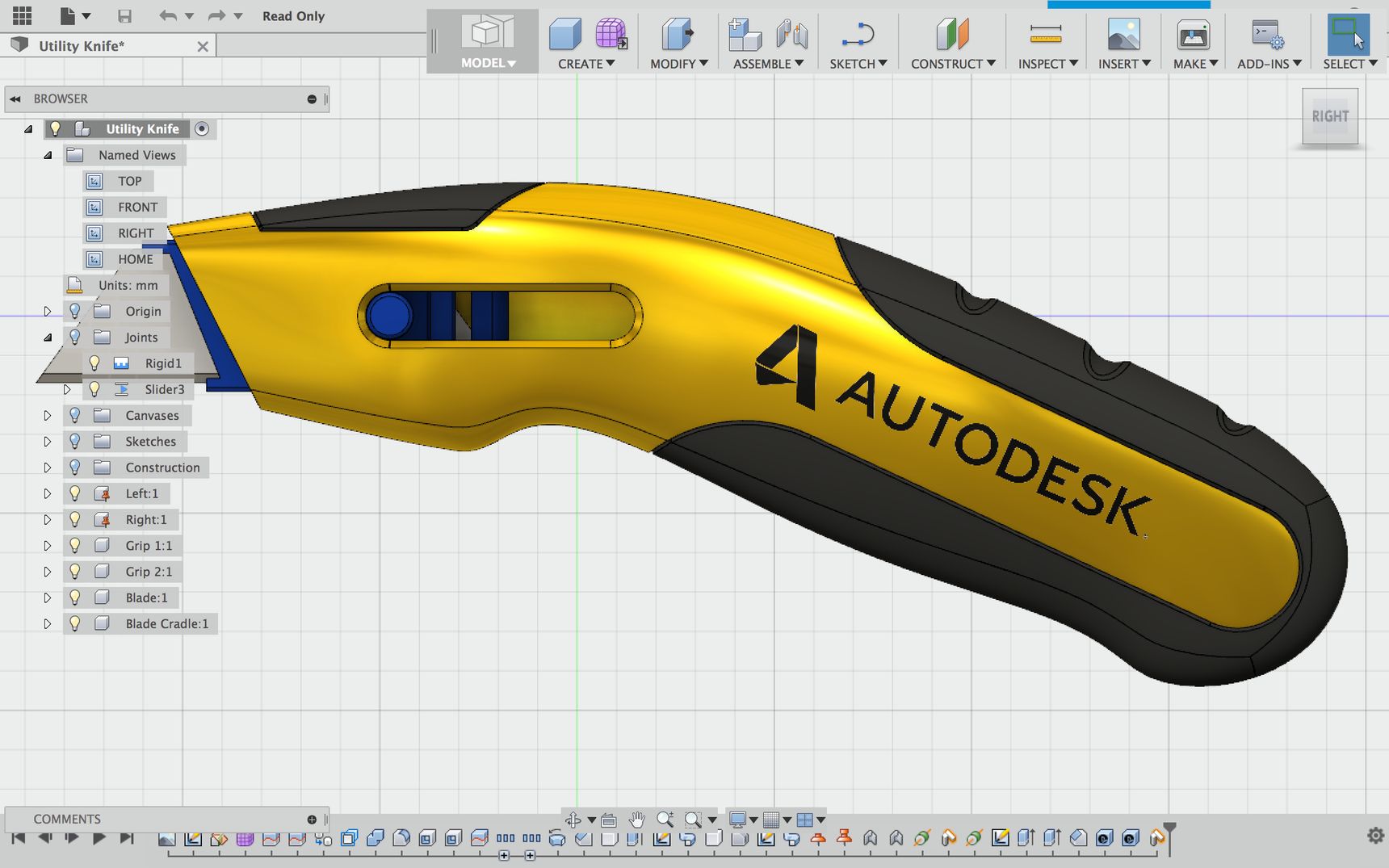Click the Undo arrow
1389x868 pixels.
coord(167,16)
